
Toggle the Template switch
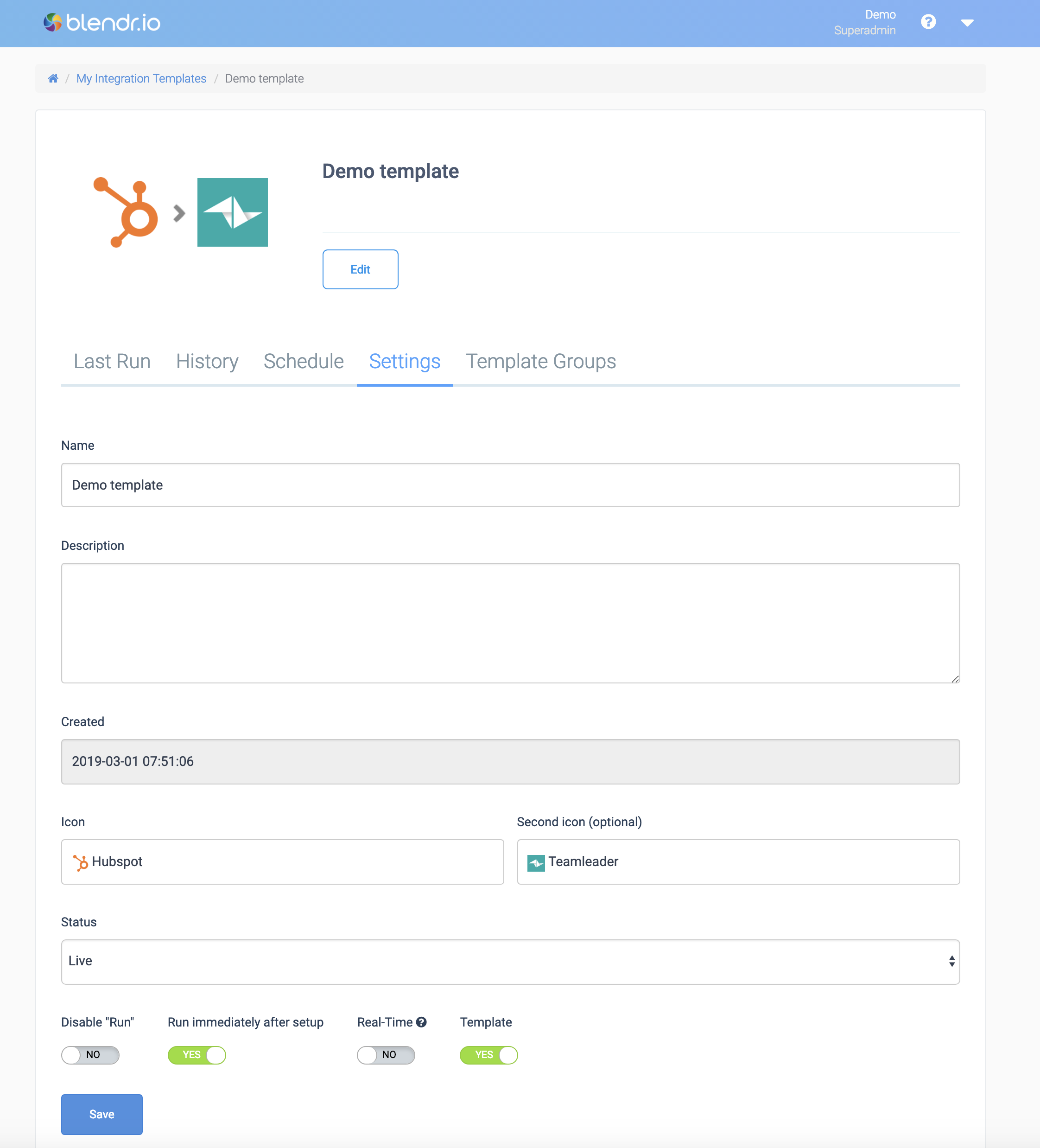click(489, 1055)
